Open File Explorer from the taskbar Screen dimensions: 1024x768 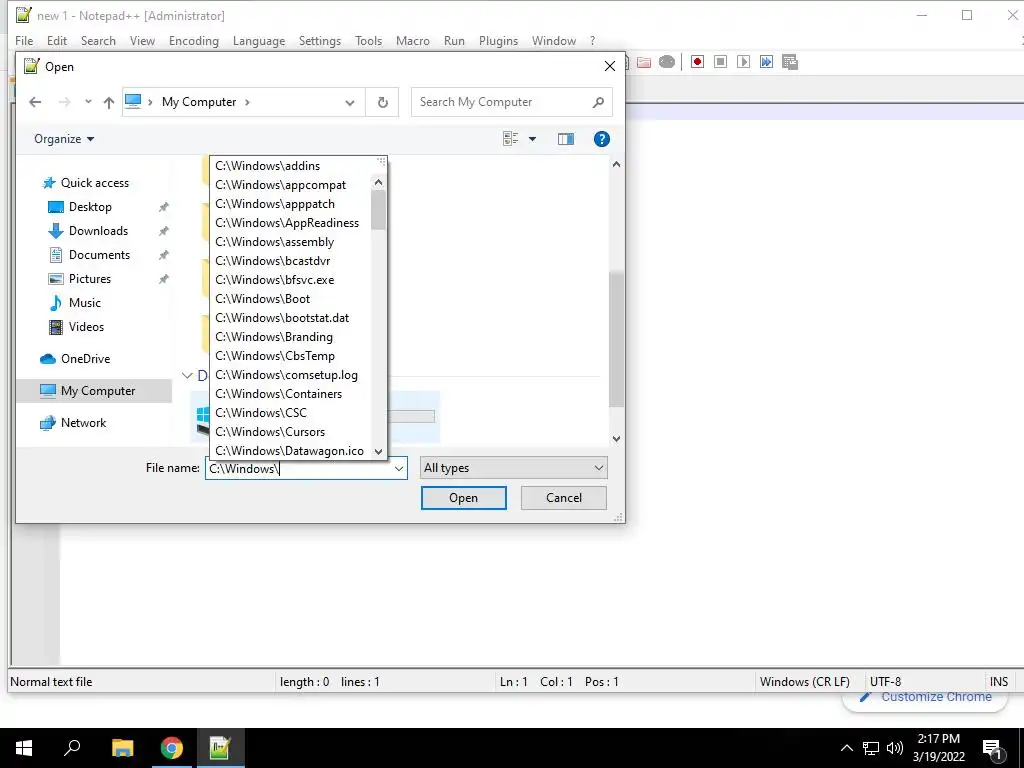(x=122, y=748)
